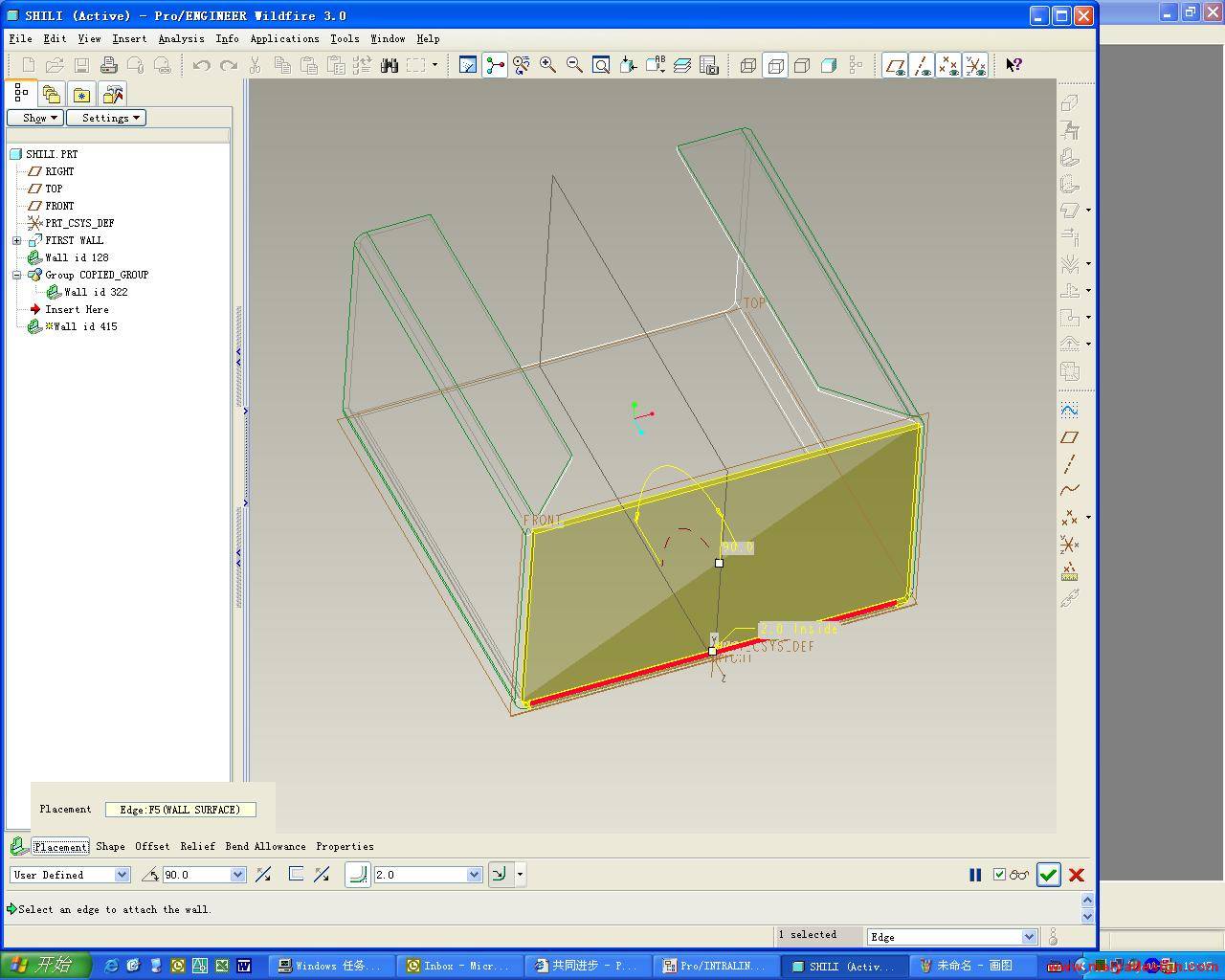
Task: Toggle the spin center icon
Action: (x=495, y=65)
